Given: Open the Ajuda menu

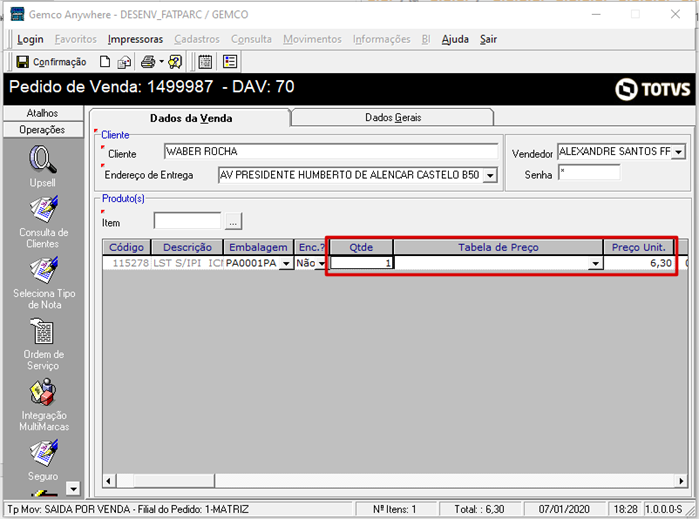Looking at the screenshot, I should 455,39.
